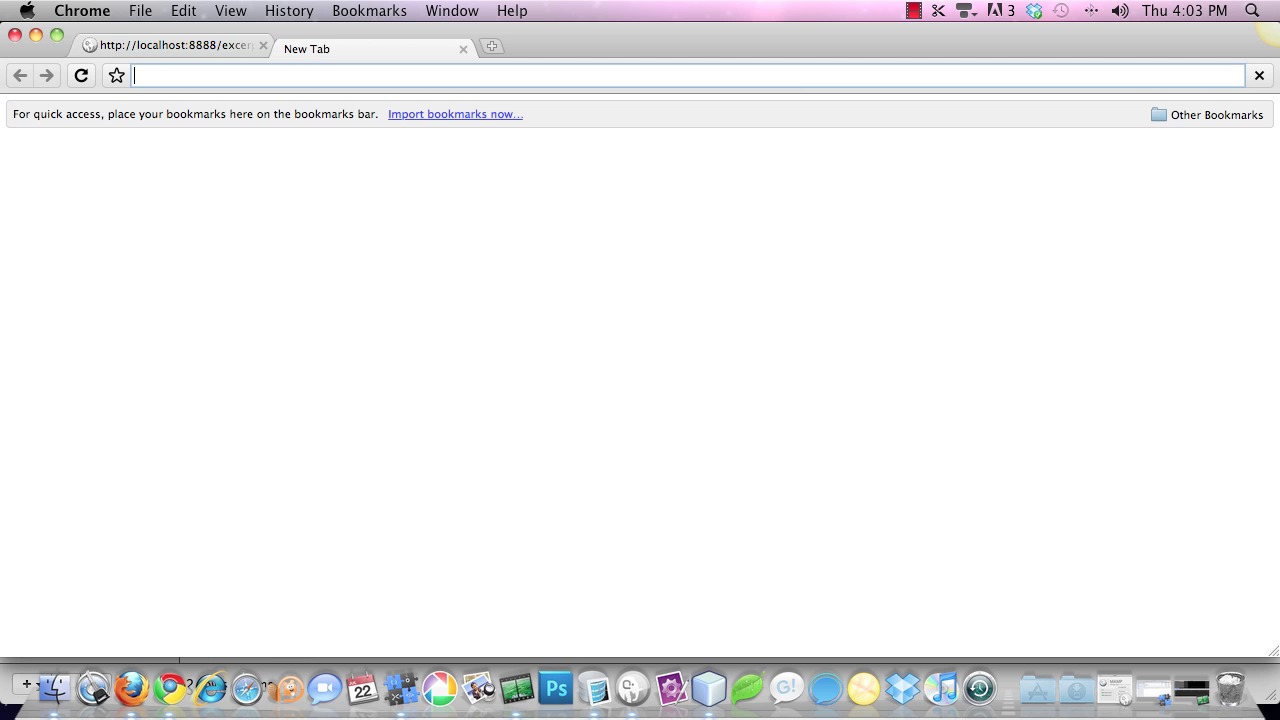Image resolution: width=1280 pixels, height=720 pixels.
Task: Open the Help menu
Action: point(512,11)
